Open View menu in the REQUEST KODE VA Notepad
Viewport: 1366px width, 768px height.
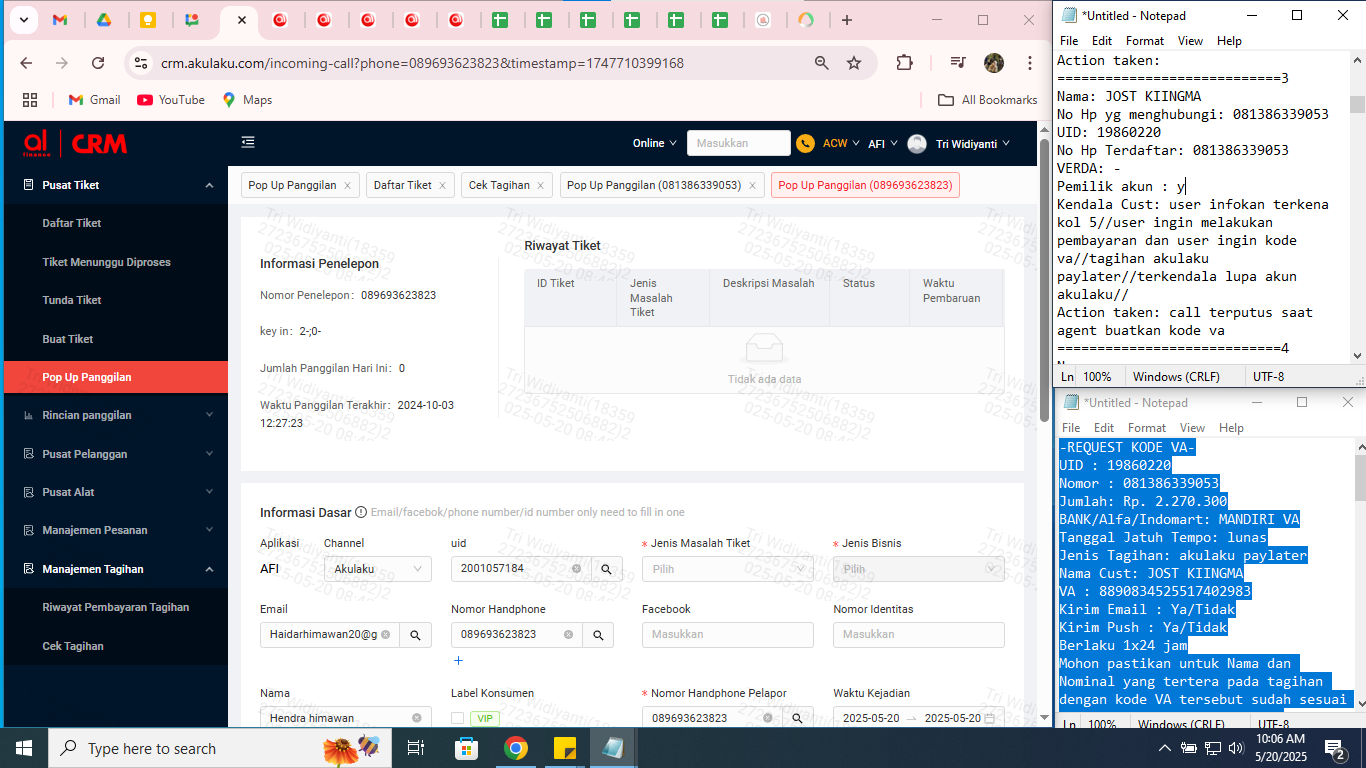[1192, 428]
